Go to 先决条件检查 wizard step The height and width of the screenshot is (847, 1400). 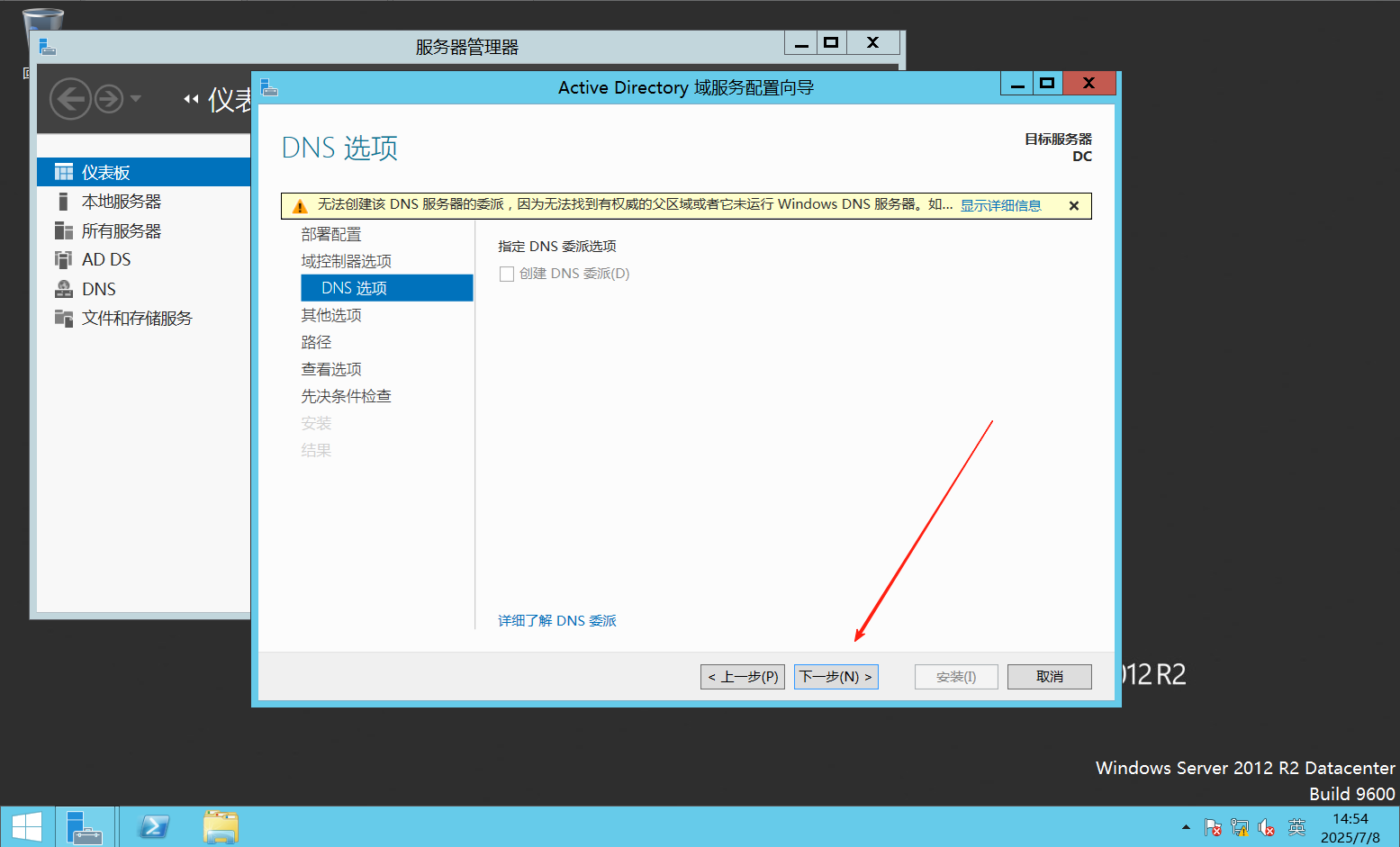point(347,396)
